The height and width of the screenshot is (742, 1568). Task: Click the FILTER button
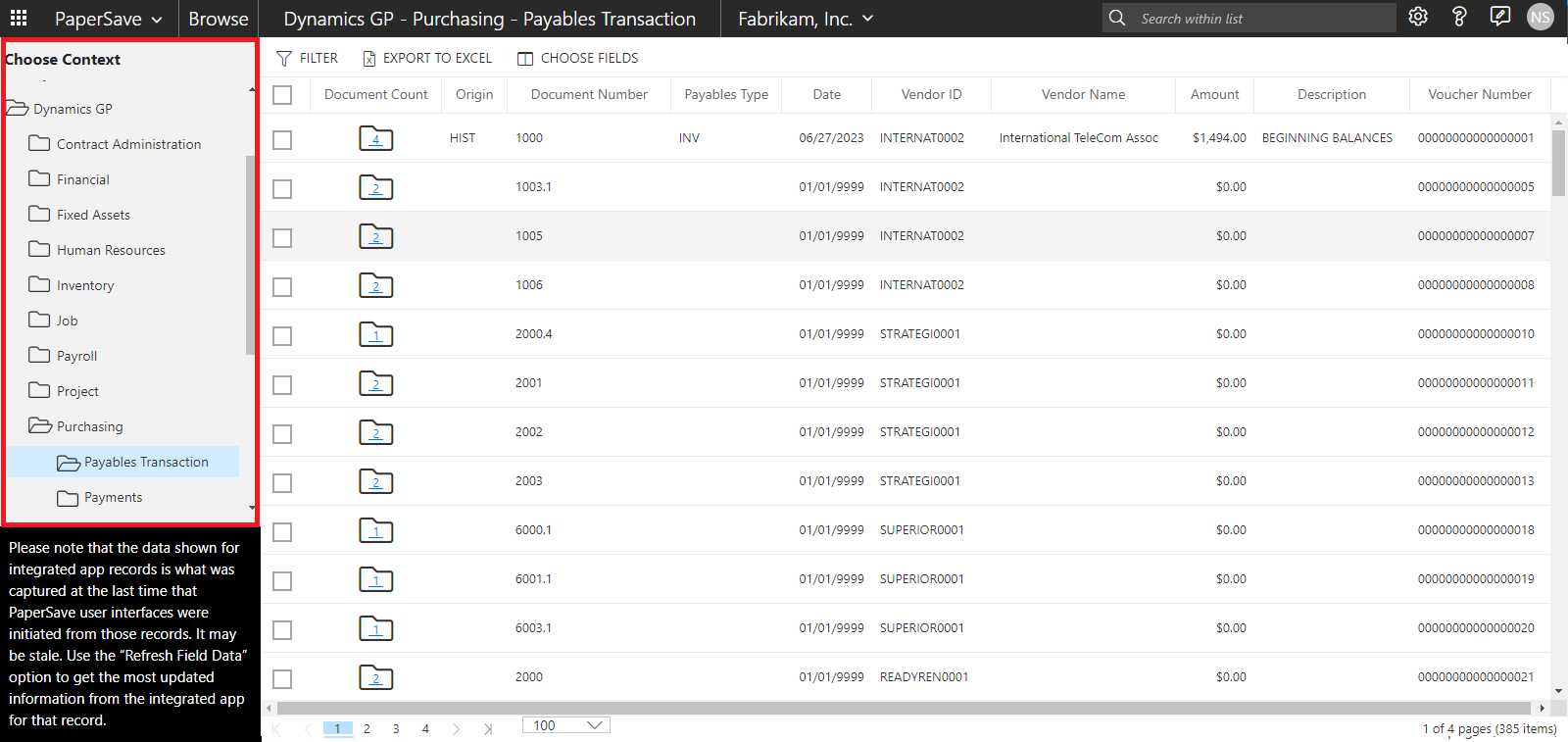pos(307,58)
